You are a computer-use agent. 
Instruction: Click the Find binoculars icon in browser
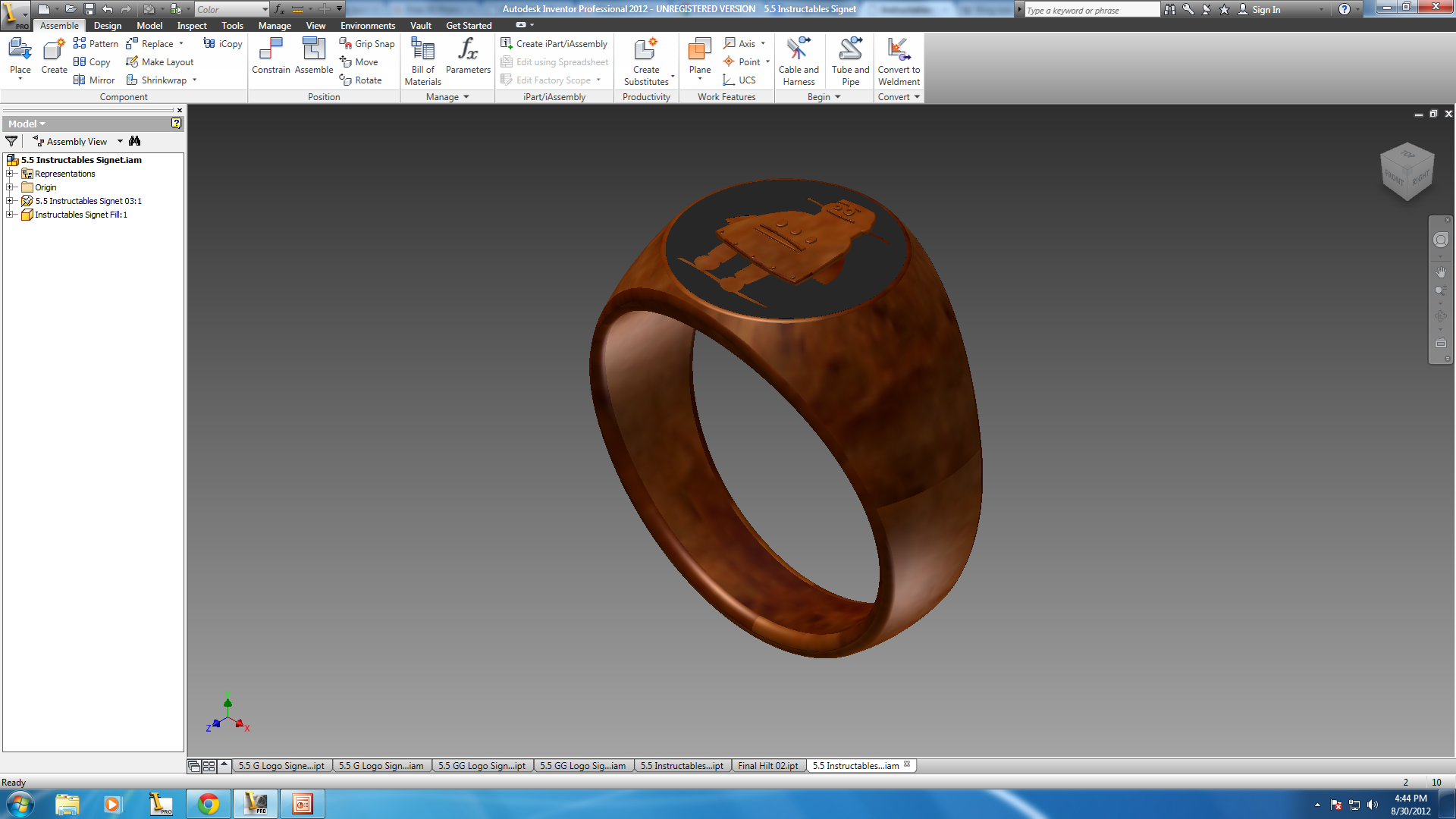point(135,141)
